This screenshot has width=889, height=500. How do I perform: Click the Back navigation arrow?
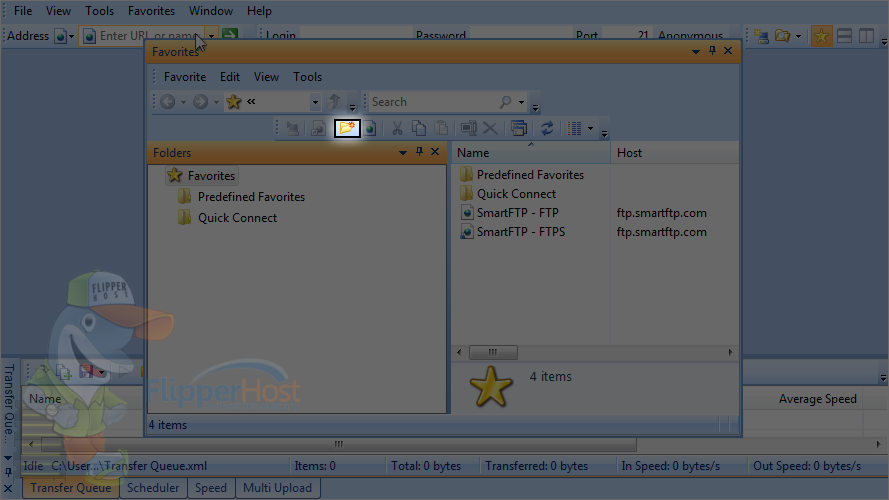pyautogui.click(x=167, y=102)
